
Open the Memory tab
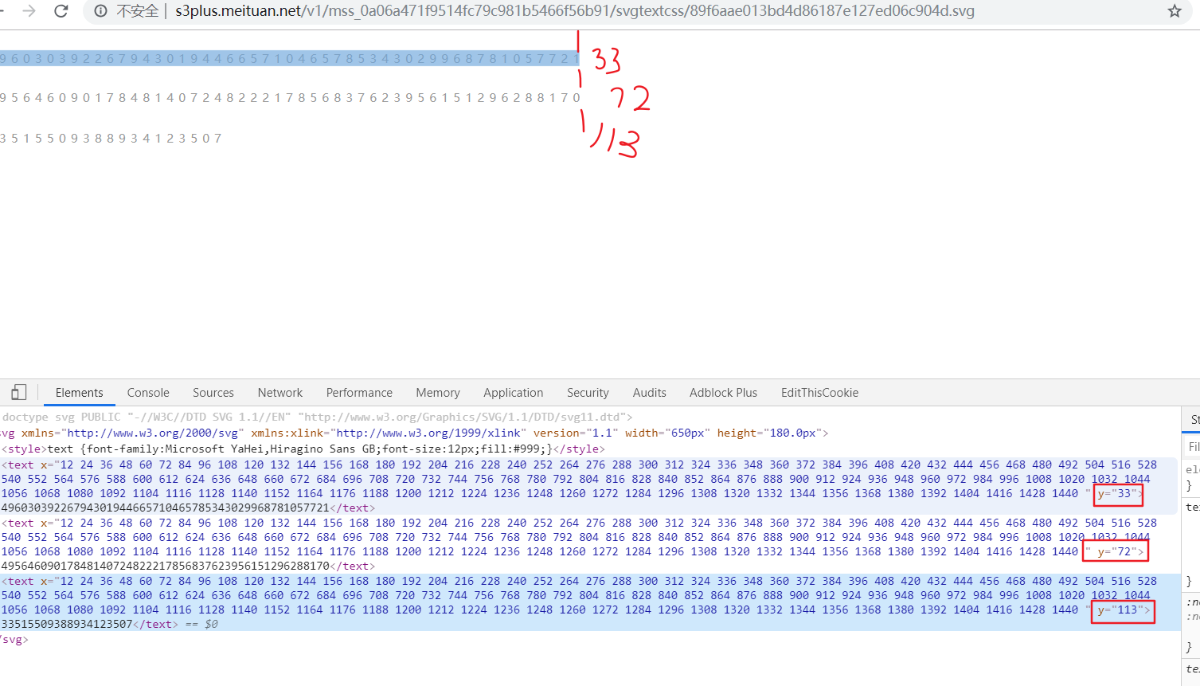438,393
